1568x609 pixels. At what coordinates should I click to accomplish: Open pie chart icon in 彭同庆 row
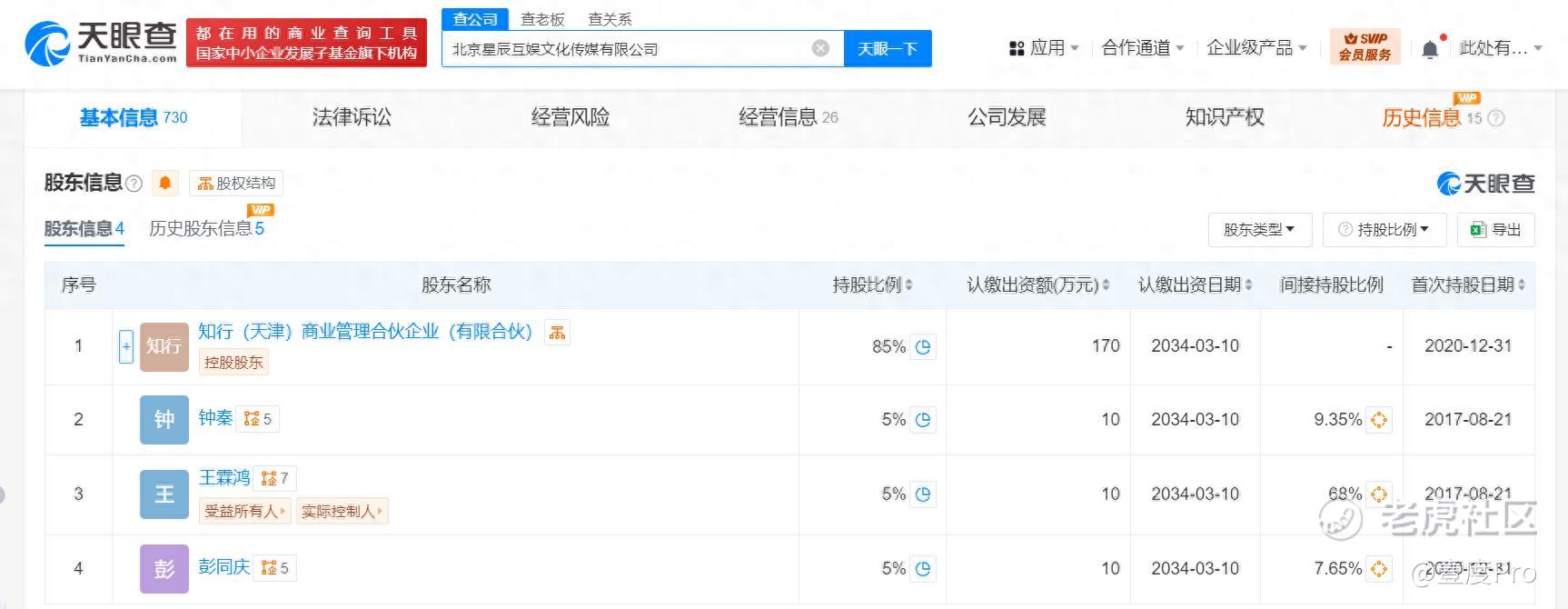[x=923, y=569]
